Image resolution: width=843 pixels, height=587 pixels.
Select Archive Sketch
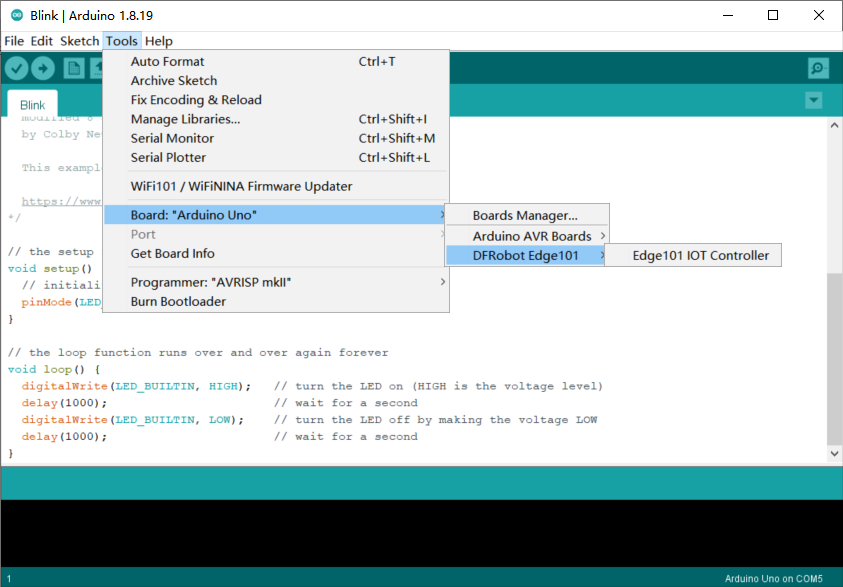[276, 81]
